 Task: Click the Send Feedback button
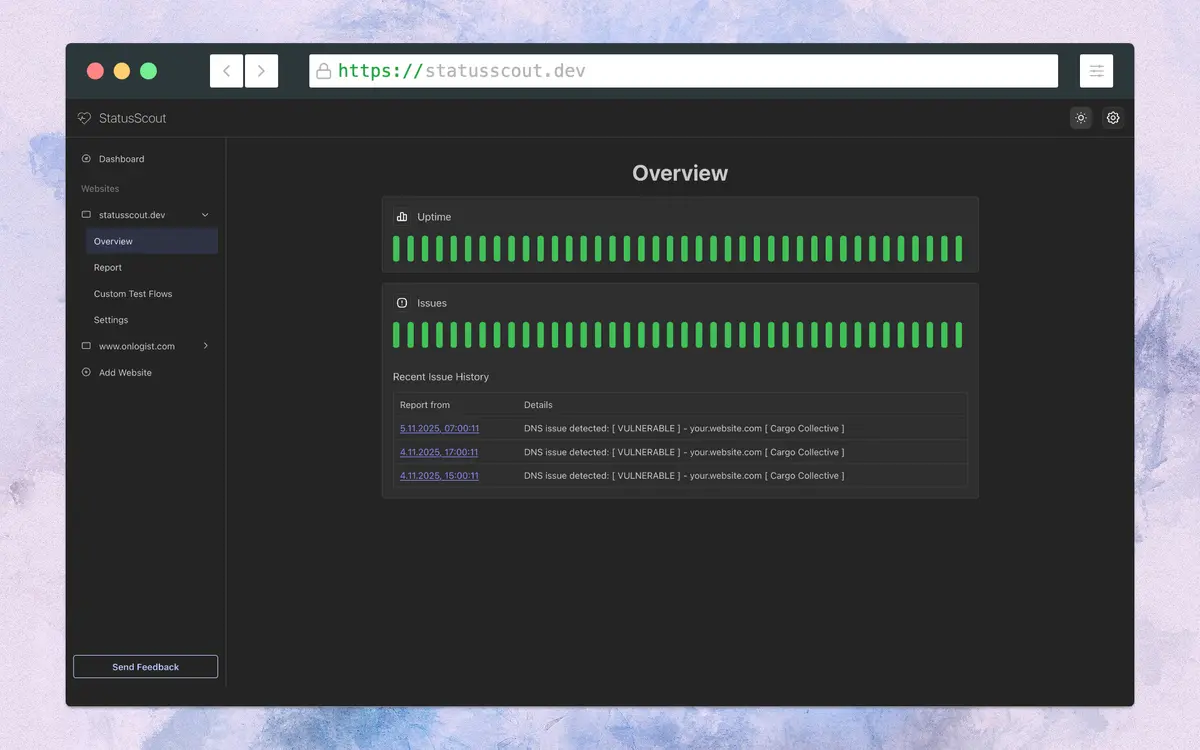point(145,666)
